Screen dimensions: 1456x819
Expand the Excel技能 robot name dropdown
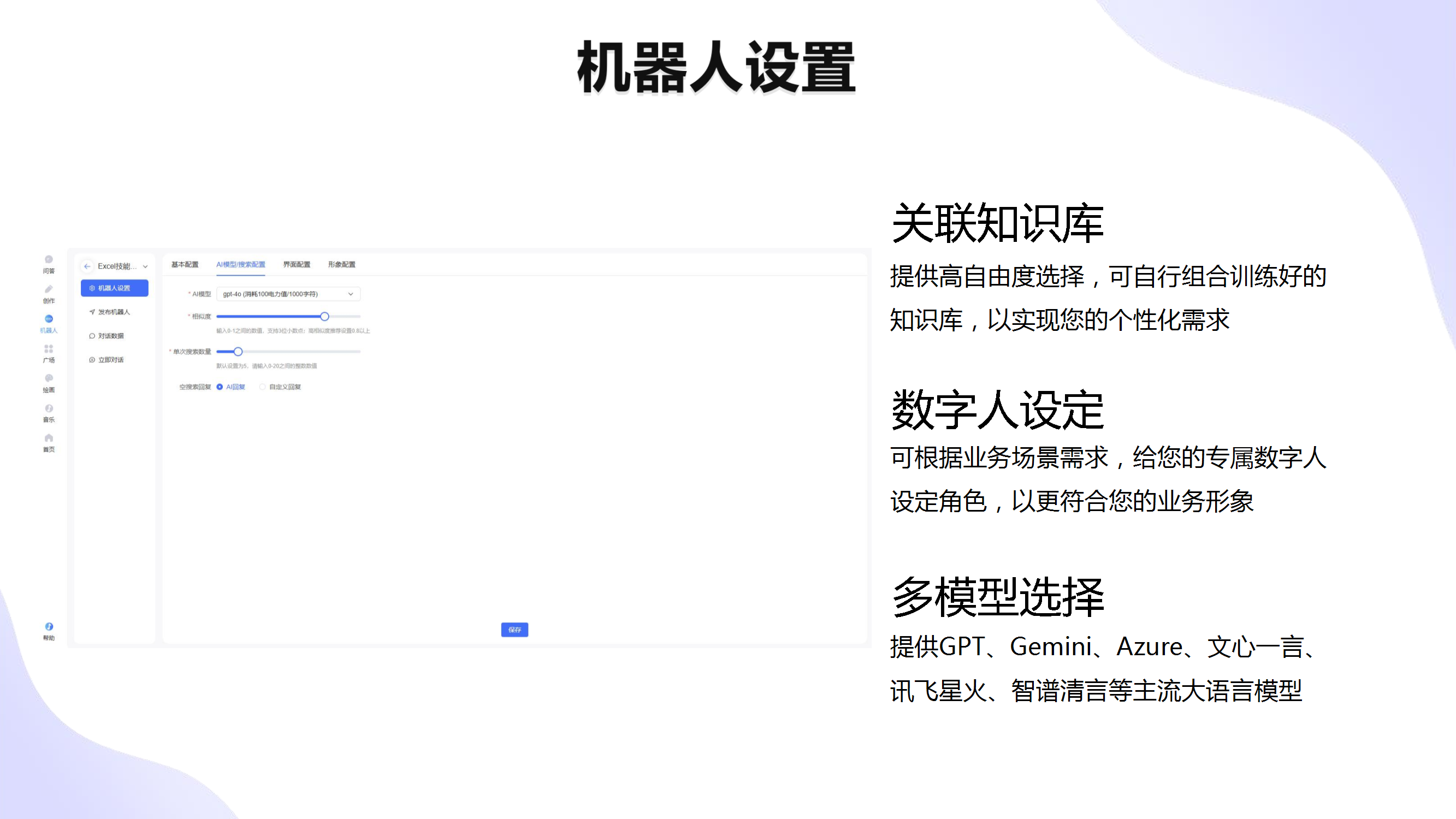coord(145,267)
